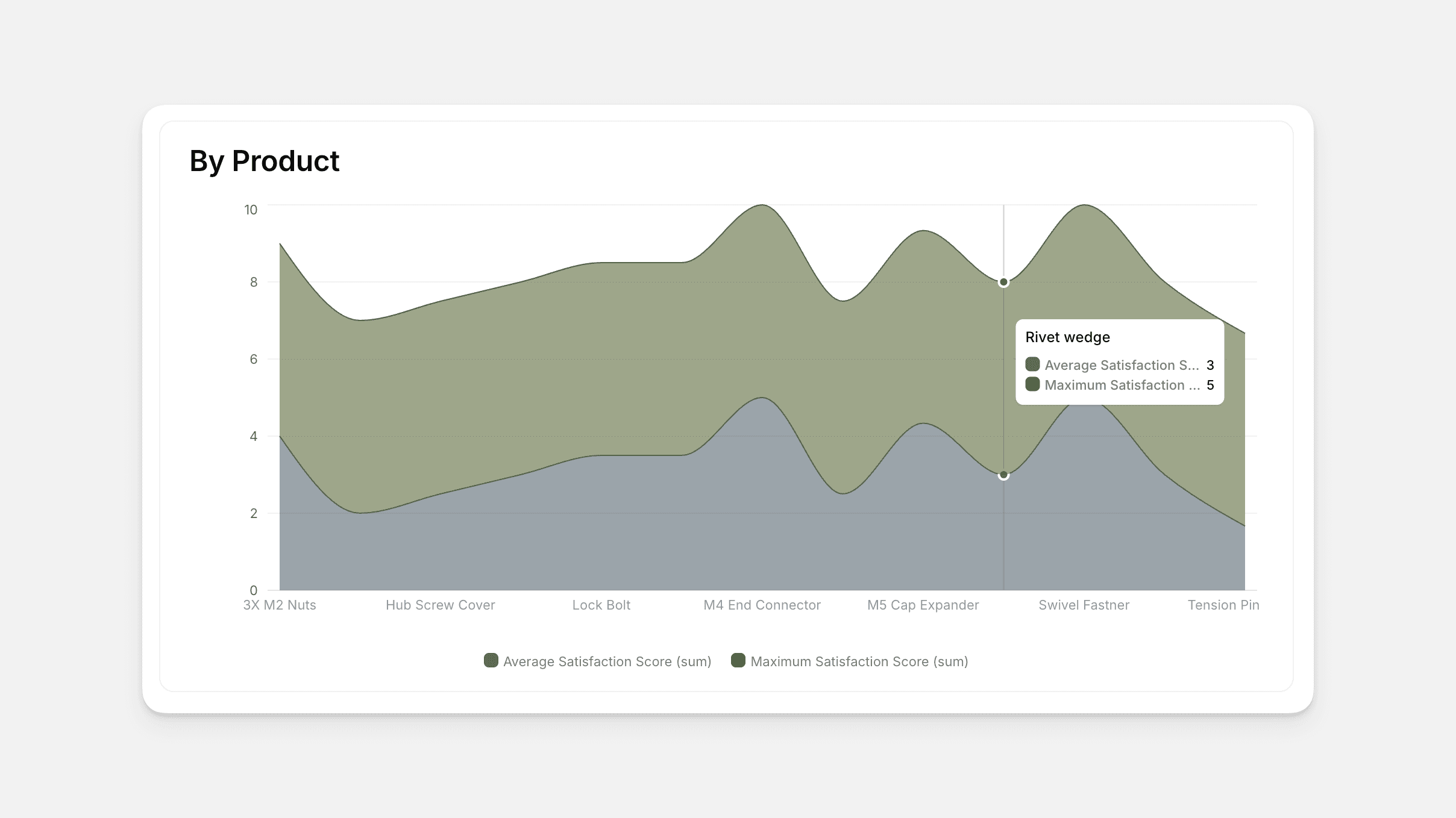1456x818 pixels.
Task: Click Average Satisfaction swatch in tooltip
Action: (x=1032, y=364)
